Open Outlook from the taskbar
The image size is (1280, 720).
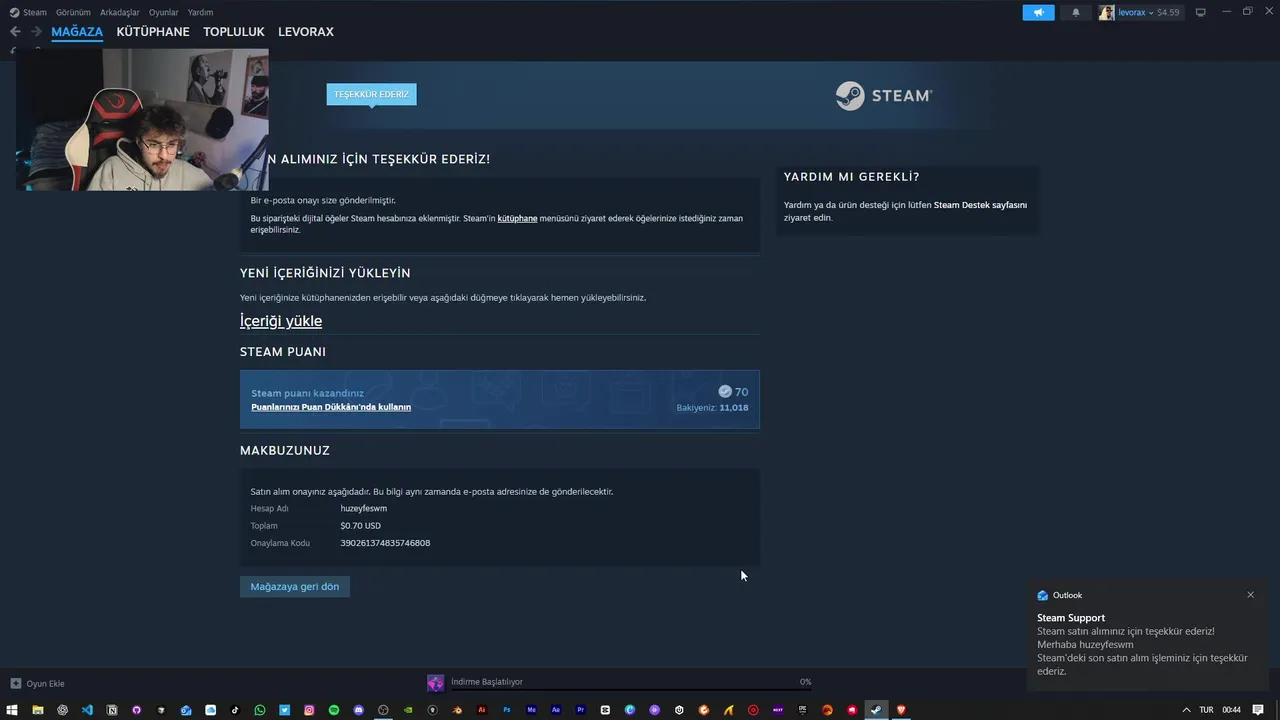[186, 710]
